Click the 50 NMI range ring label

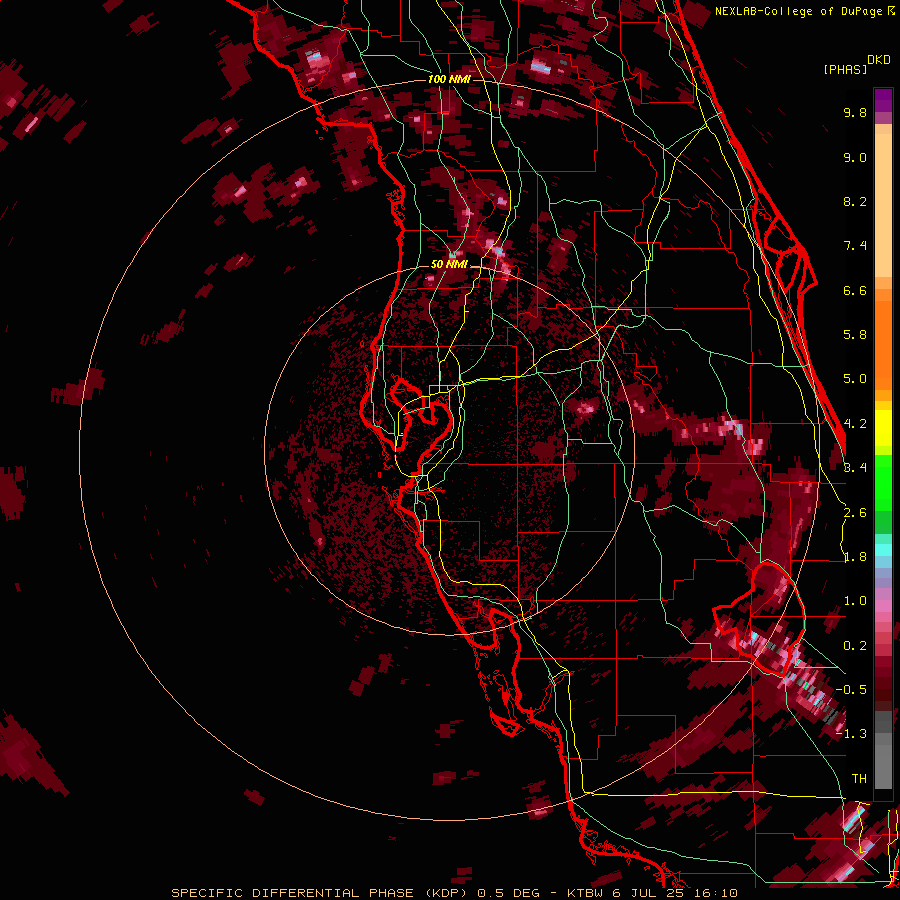[449, 264]
